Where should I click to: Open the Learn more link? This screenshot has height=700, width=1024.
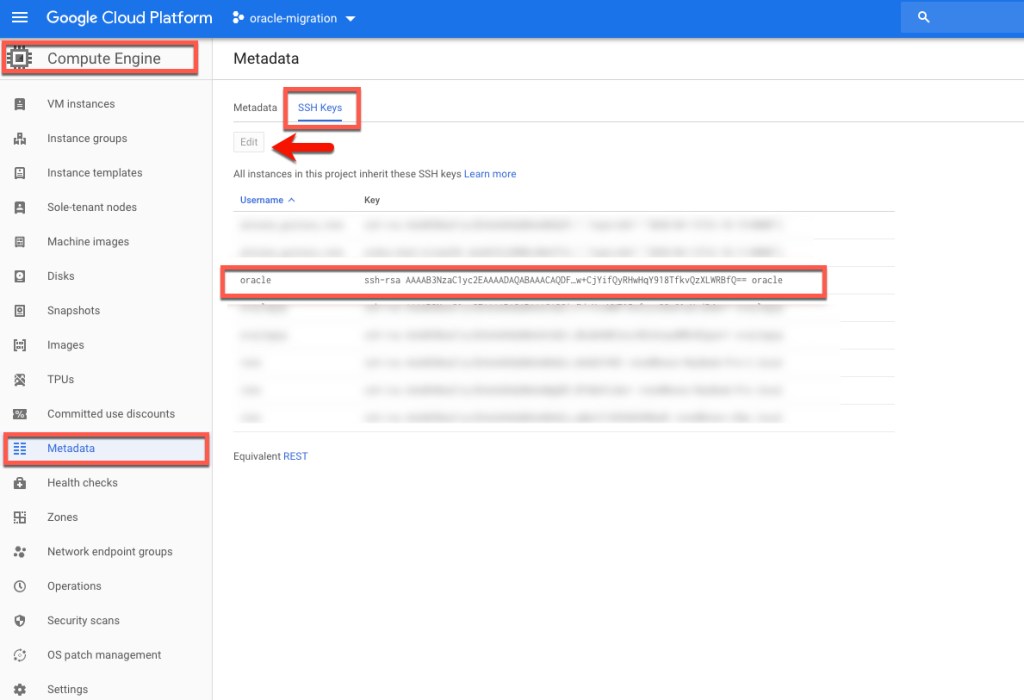(x=490, y=174)
